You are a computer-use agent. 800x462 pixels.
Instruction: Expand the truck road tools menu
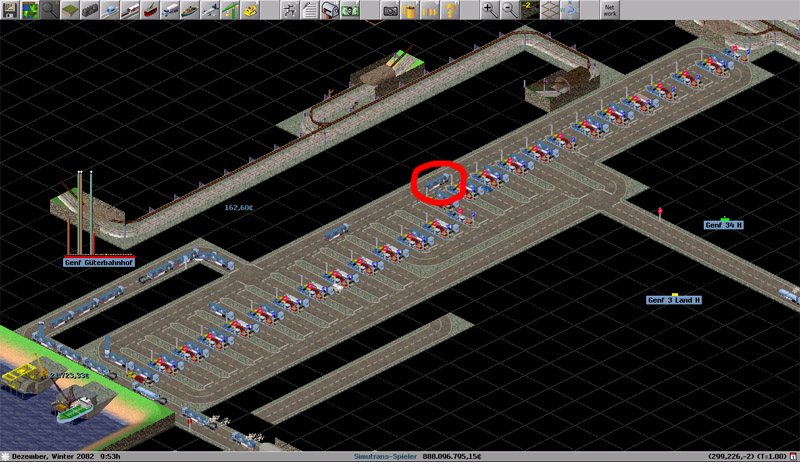[x=170, y=11]
